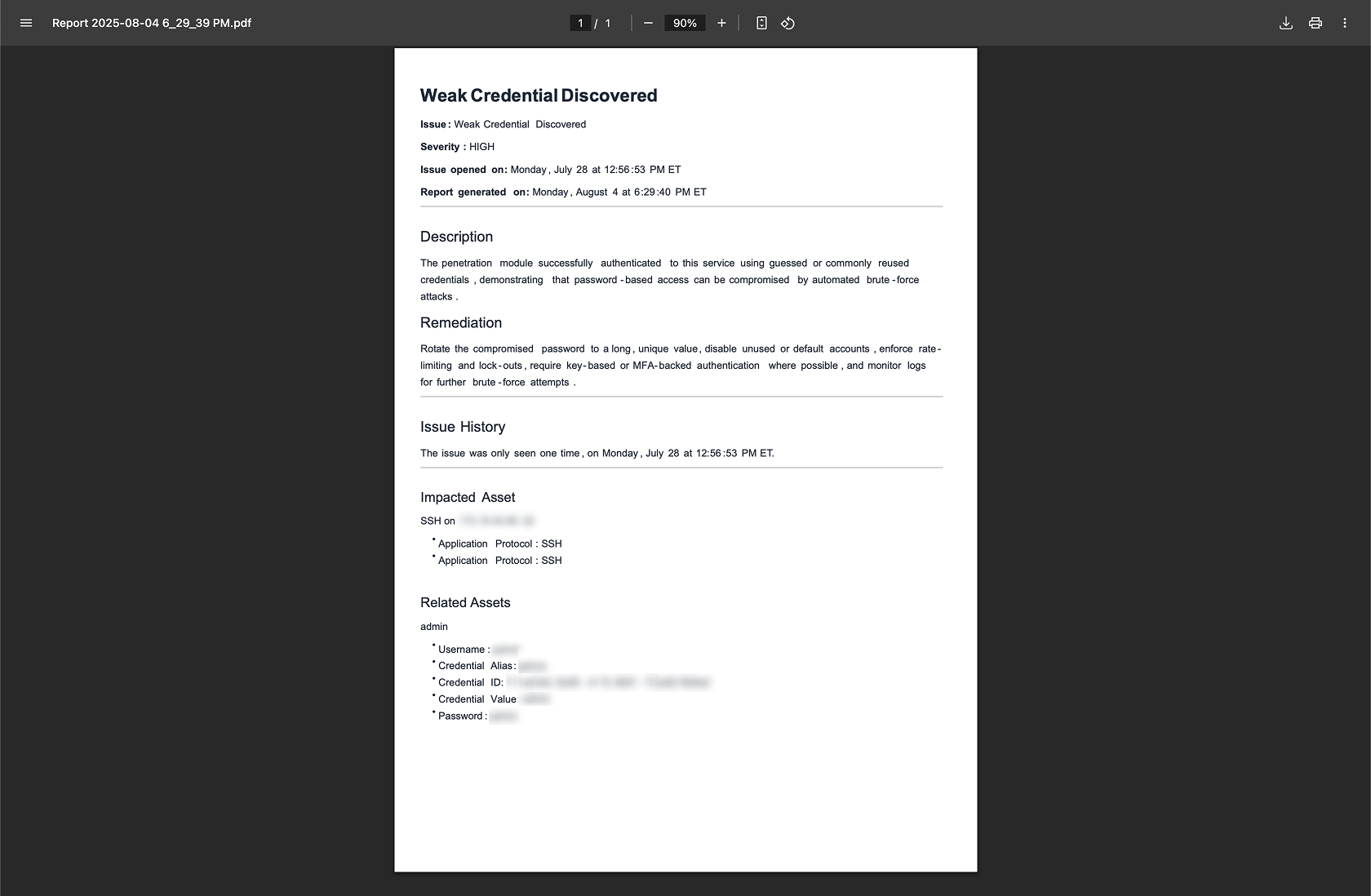The height and width of the screenshot is (896, 1371).
Task: Click the Credential Value bullet entry
Action: point(494,699)
